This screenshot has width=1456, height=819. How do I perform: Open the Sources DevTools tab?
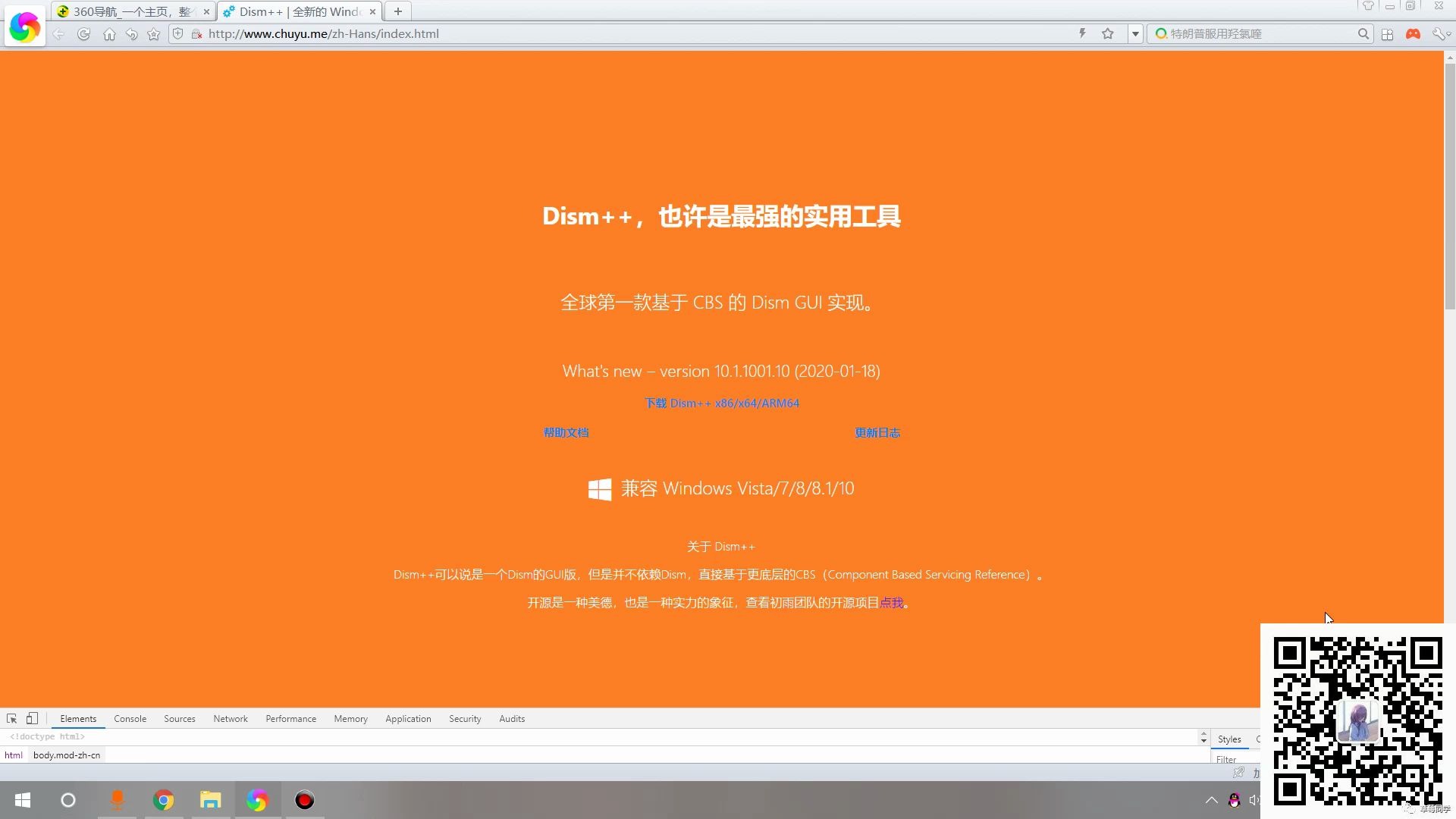pos(180,719)
